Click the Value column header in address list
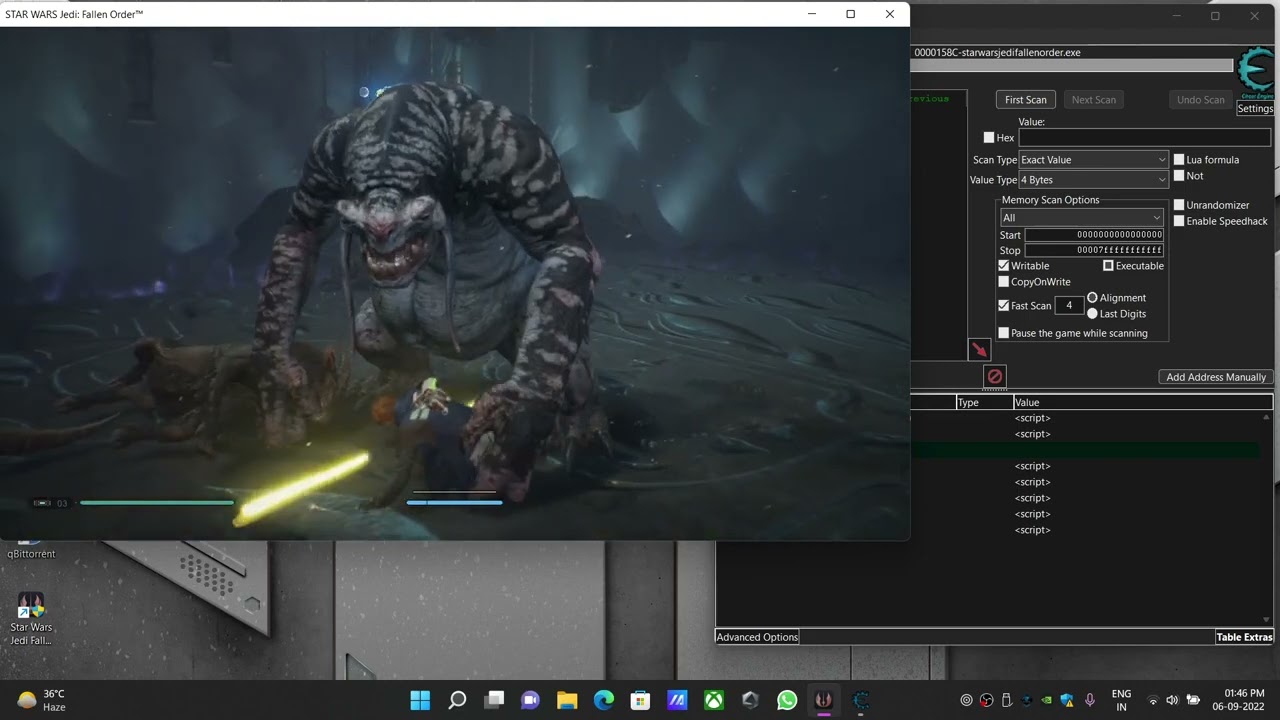 coord(1142,402)
